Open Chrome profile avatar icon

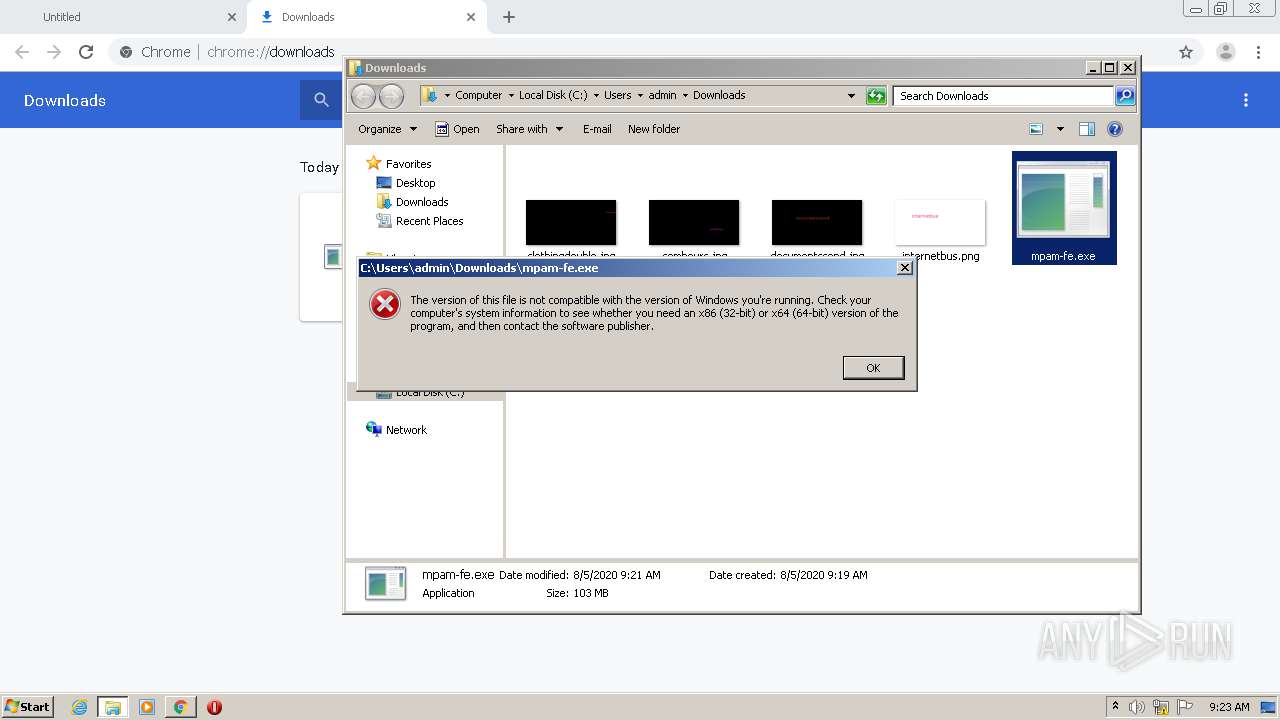[x=1225, y=52]
